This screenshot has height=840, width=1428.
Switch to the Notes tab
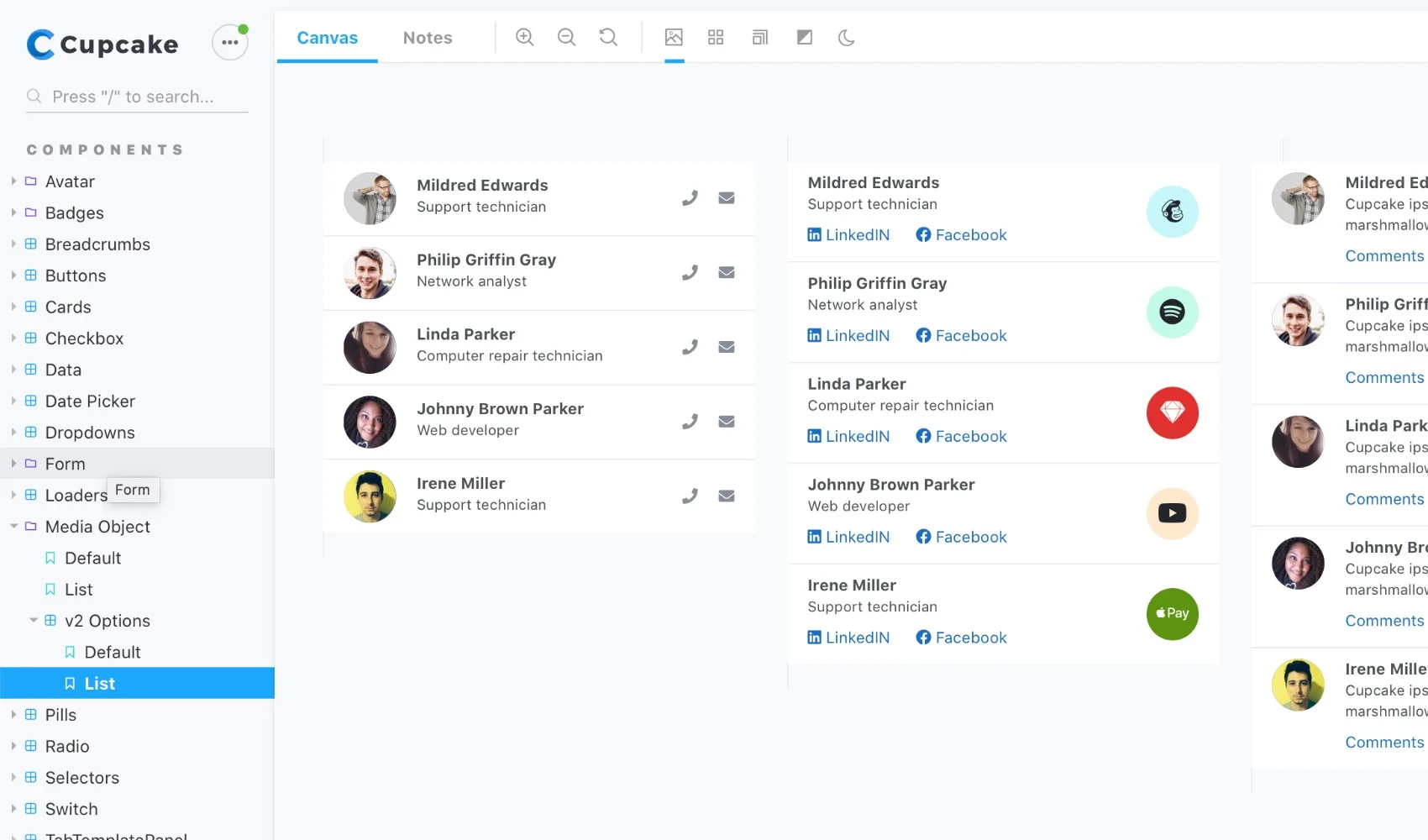point(427,38)
